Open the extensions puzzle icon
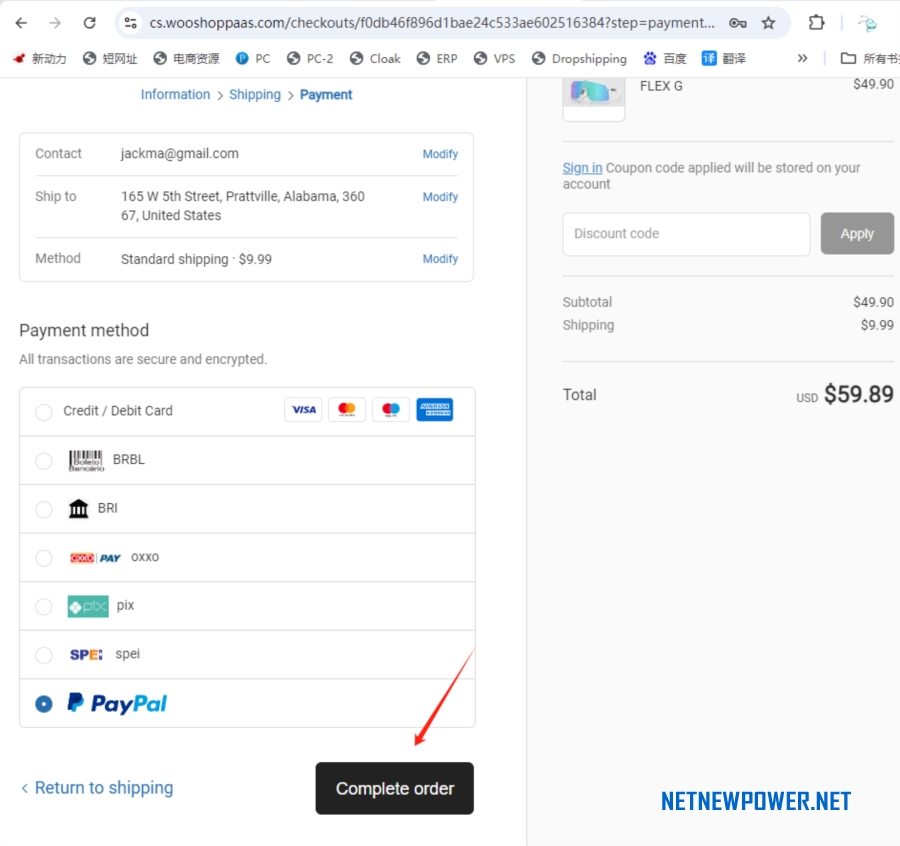900x846 pixels. [816, 23]
